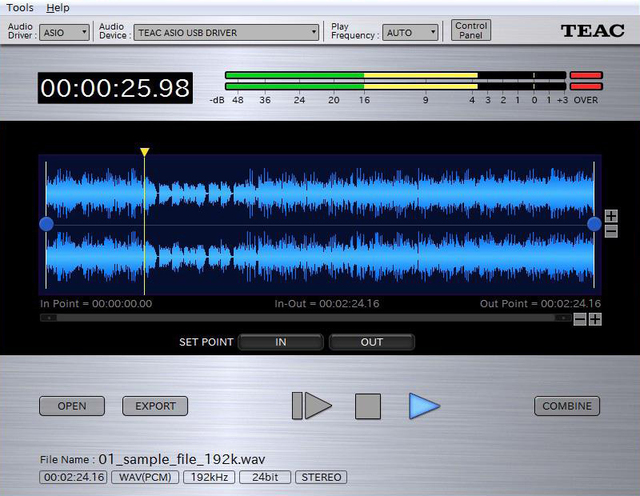Click the left blue In point handle

46,224
